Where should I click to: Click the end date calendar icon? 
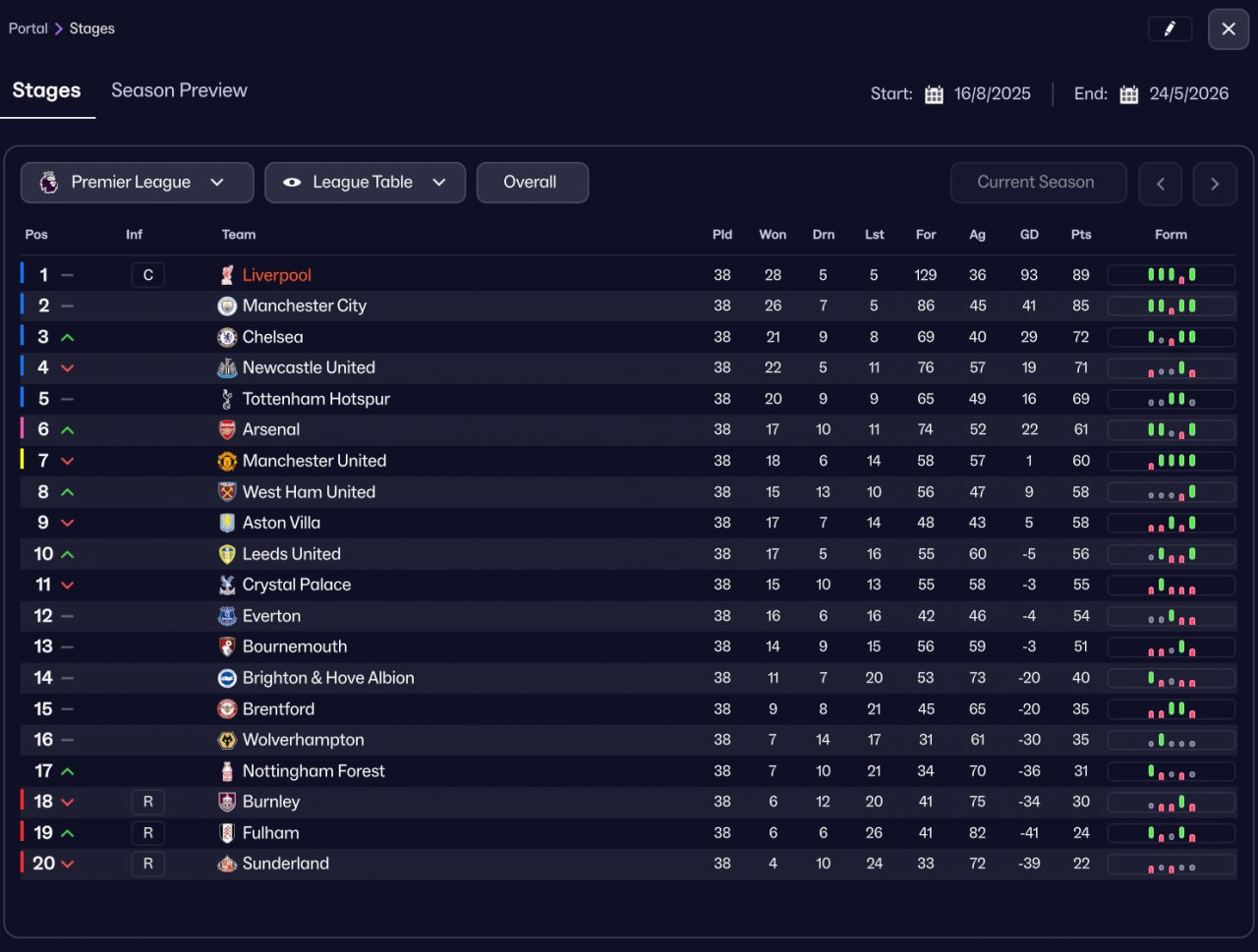tap(1129, 94)
